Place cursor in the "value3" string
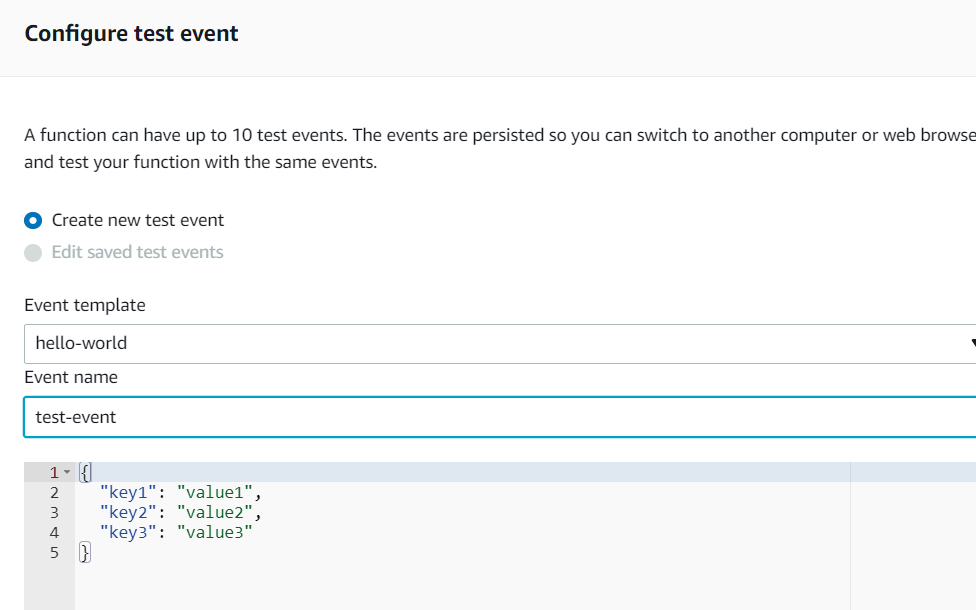Image resolution: width=976 pixels, height=610 pixels. (215, 532)
